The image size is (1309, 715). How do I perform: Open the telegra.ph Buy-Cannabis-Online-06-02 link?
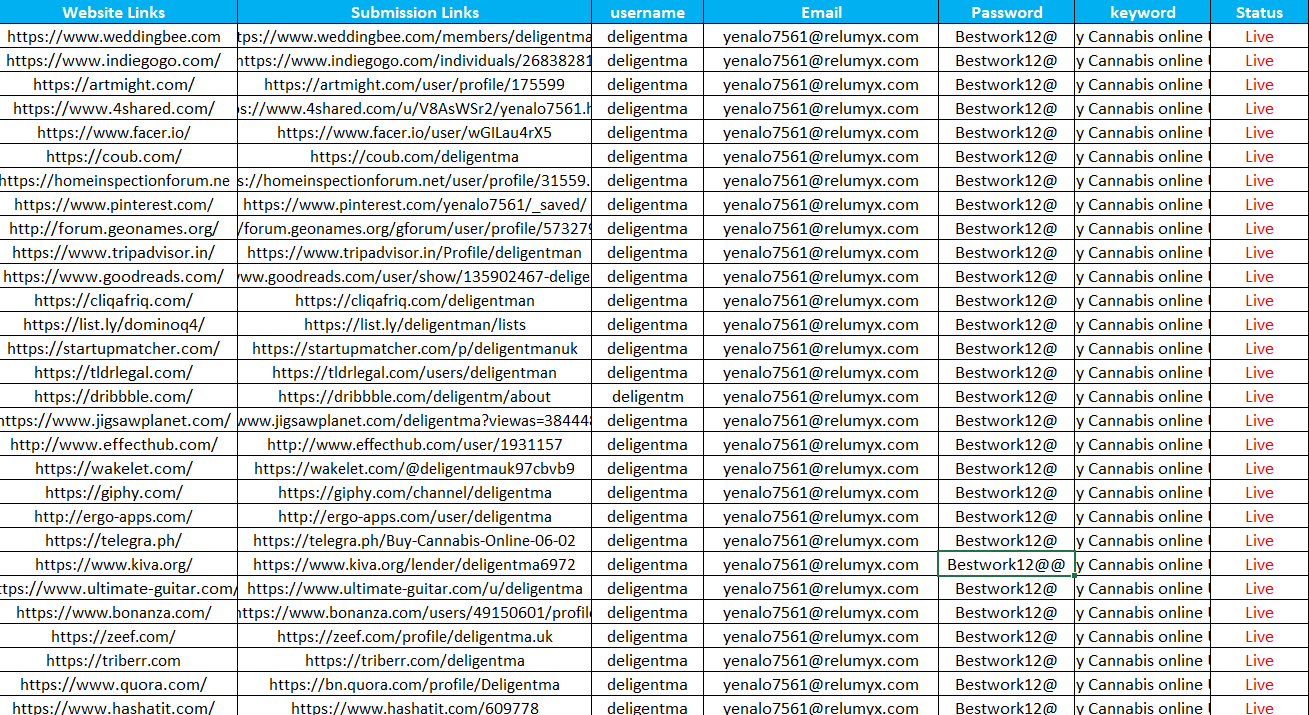(414, 541)
